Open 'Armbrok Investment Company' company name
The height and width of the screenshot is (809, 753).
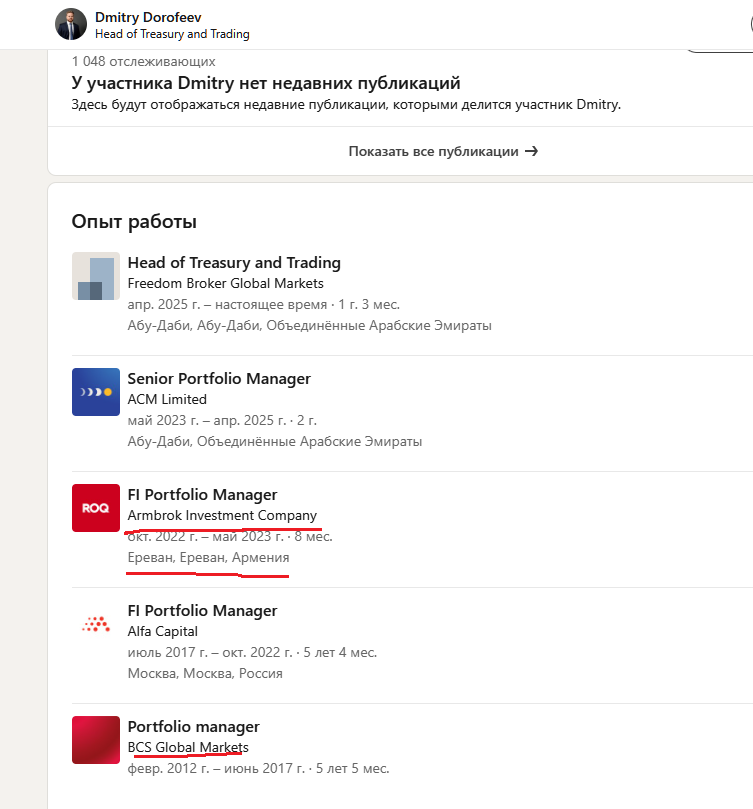point(222,515)
